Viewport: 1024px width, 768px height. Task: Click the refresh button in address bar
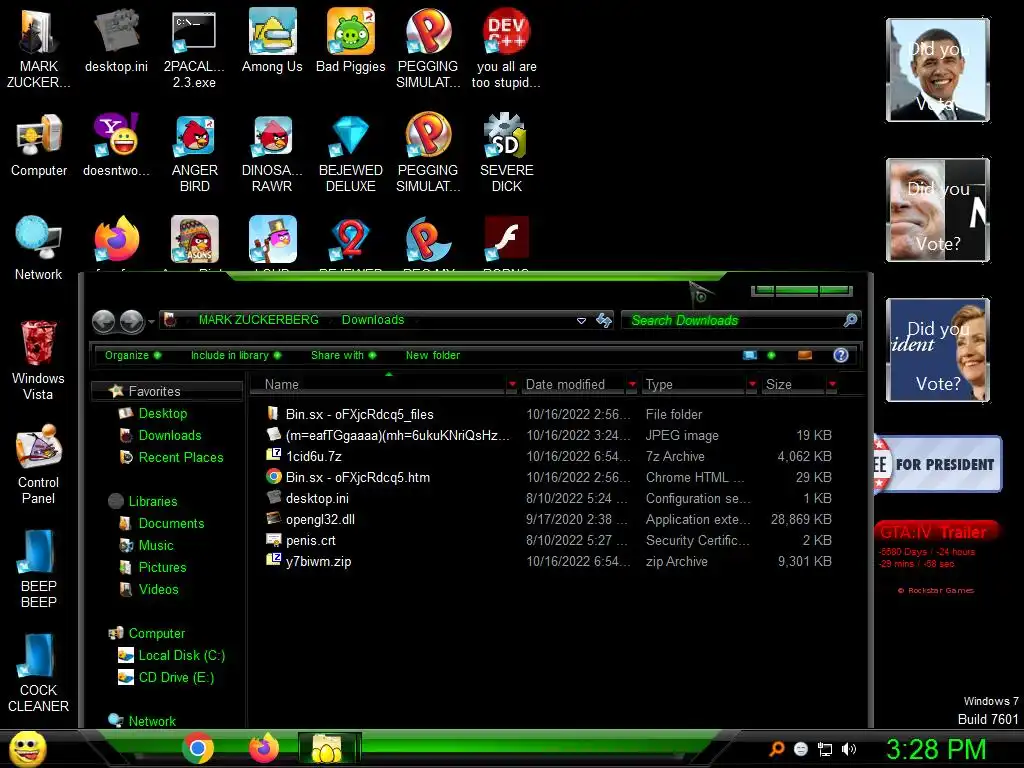click(603, 320)
